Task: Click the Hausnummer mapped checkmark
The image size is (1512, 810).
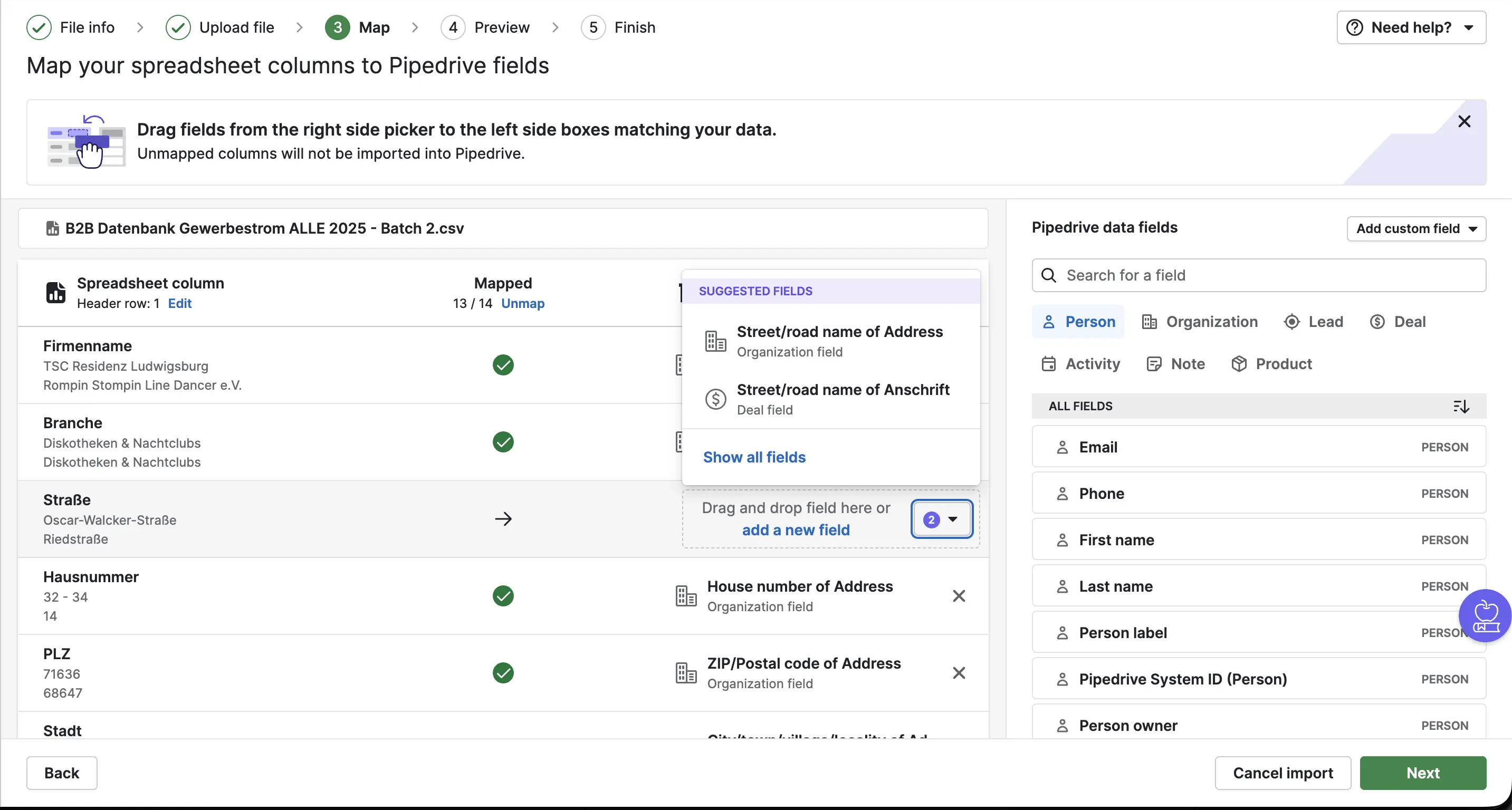Action: (503, 596)
